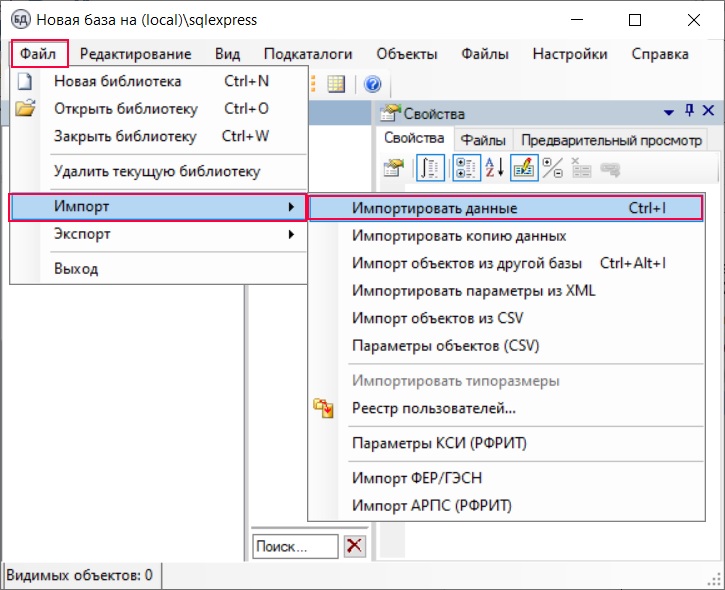This screenshot has width=725, height=590.
Task: Click the icon beside Реестр пользователей
Action: coord(324,408)
